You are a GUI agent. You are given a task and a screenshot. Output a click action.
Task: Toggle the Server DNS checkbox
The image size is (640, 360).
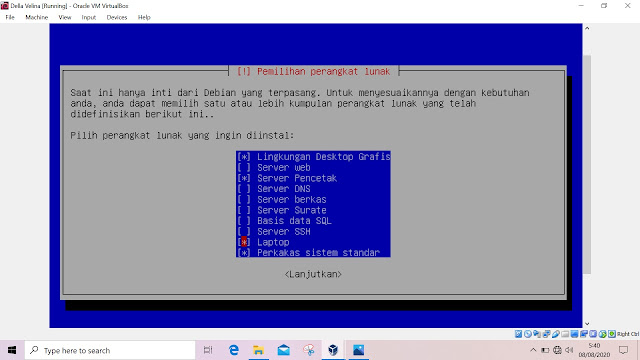(x=244, y=189)
